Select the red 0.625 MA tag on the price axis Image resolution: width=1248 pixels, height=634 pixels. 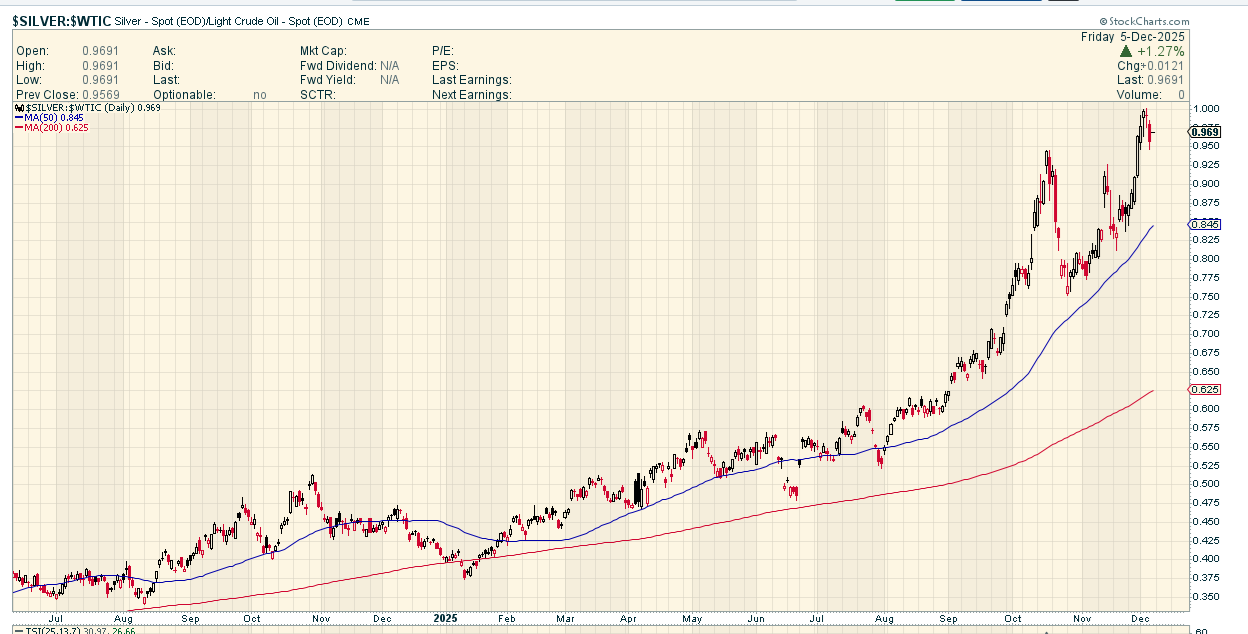click(x=1205, y=389)
